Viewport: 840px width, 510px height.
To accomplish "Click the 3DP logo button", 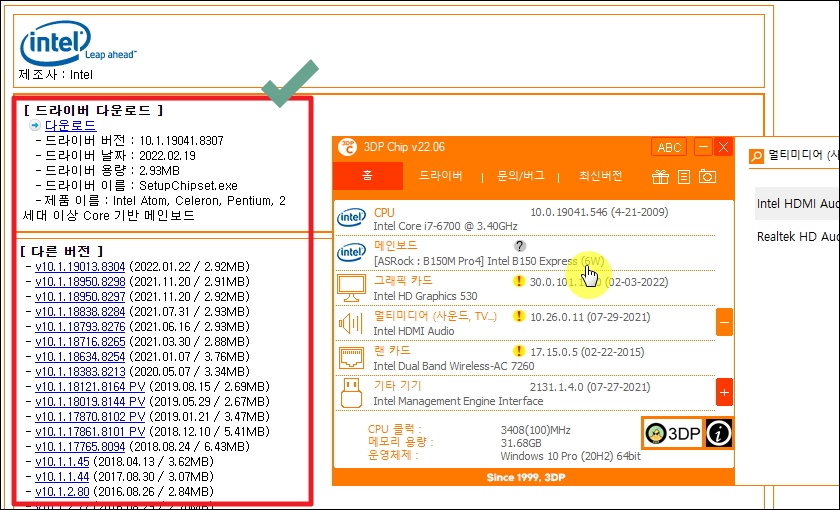I will tap(673, 433).
